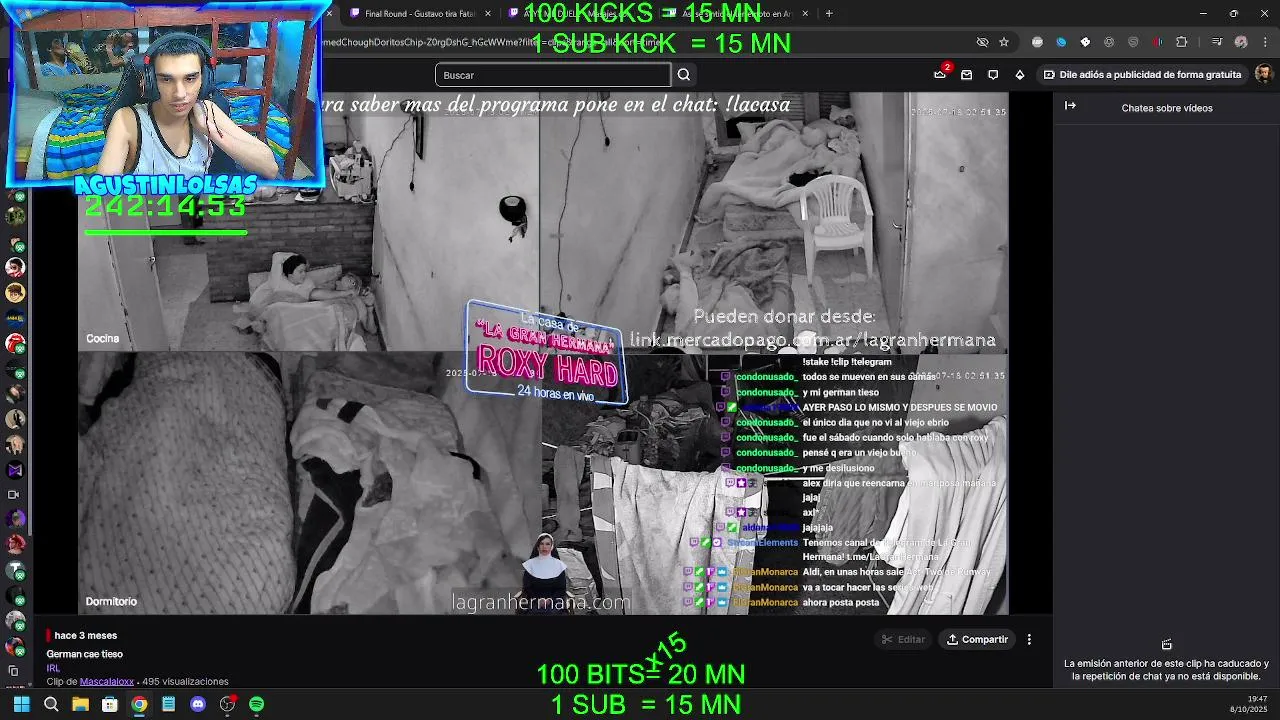Open Windows Start menu

(x=21, y=704)
